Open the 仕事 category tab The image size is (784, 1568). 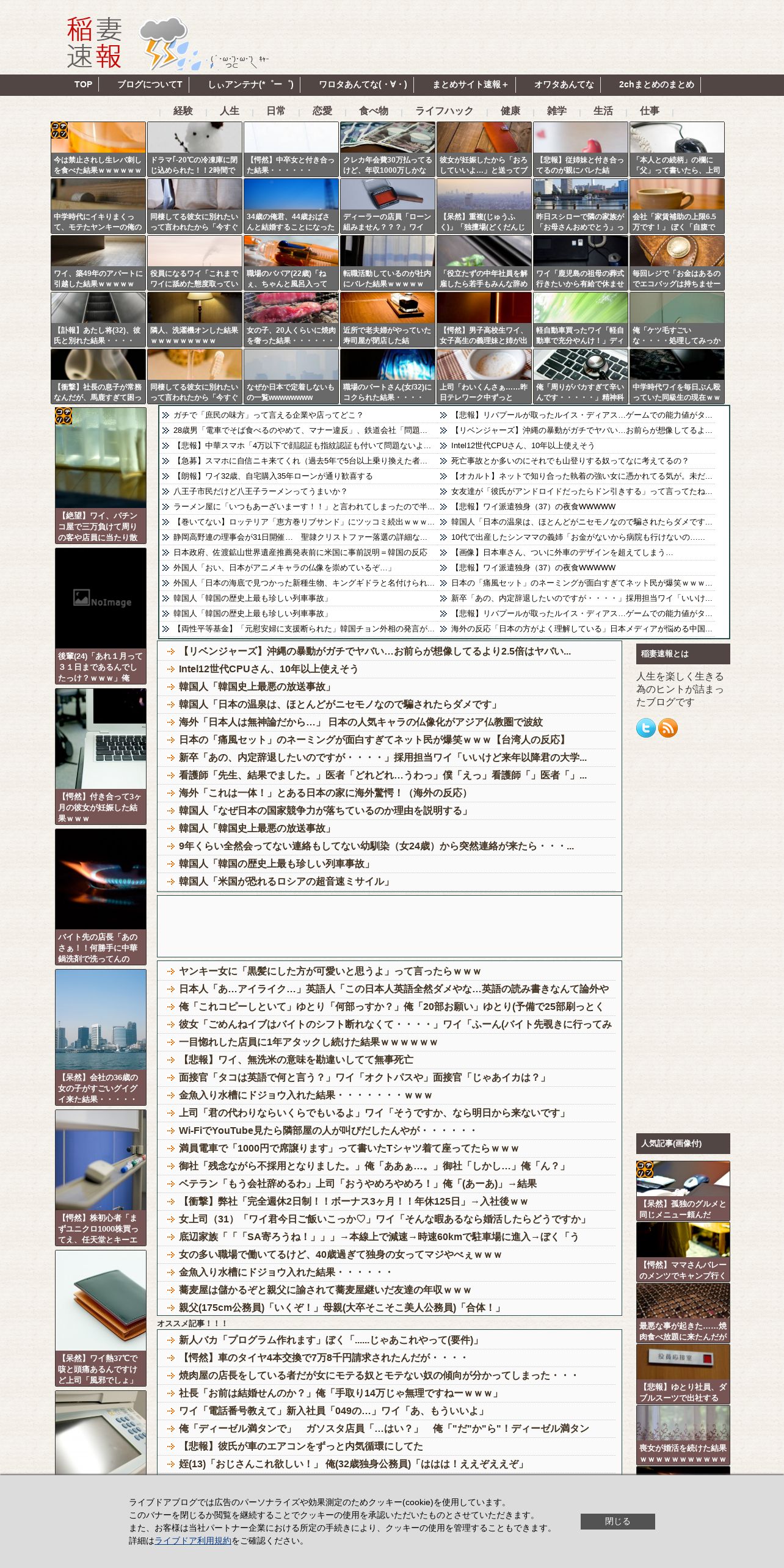point(650,111)
